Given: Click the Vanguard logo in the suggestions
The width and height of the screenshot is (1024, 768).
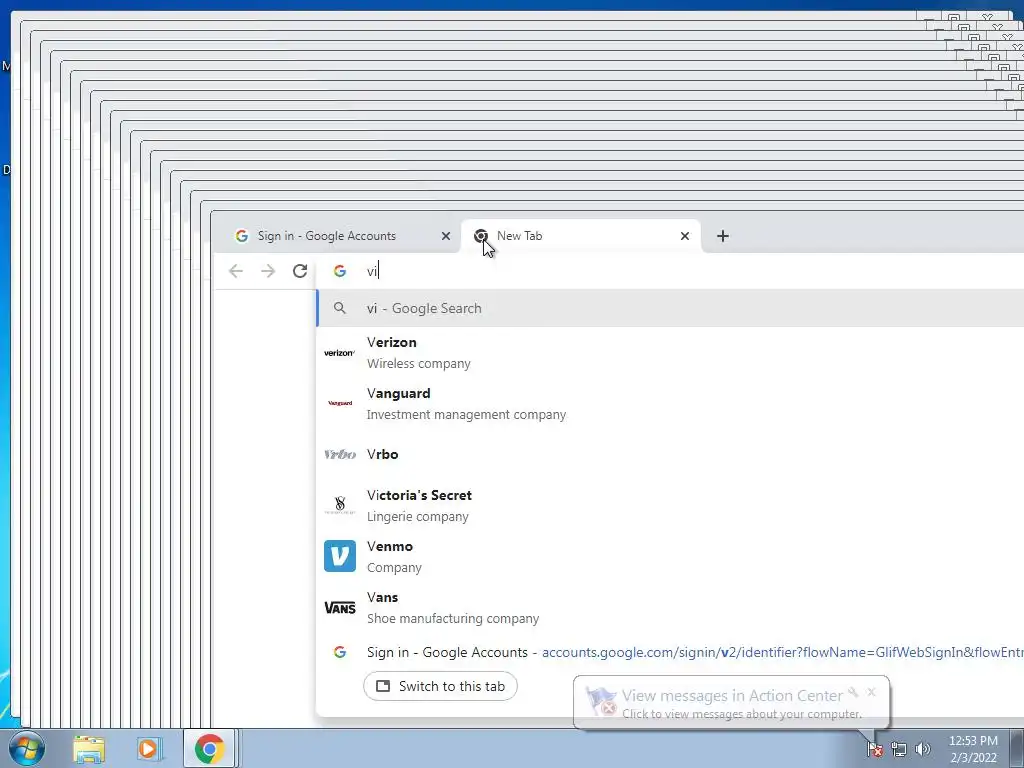Looking at the screenshot, I should pos(340,404).
